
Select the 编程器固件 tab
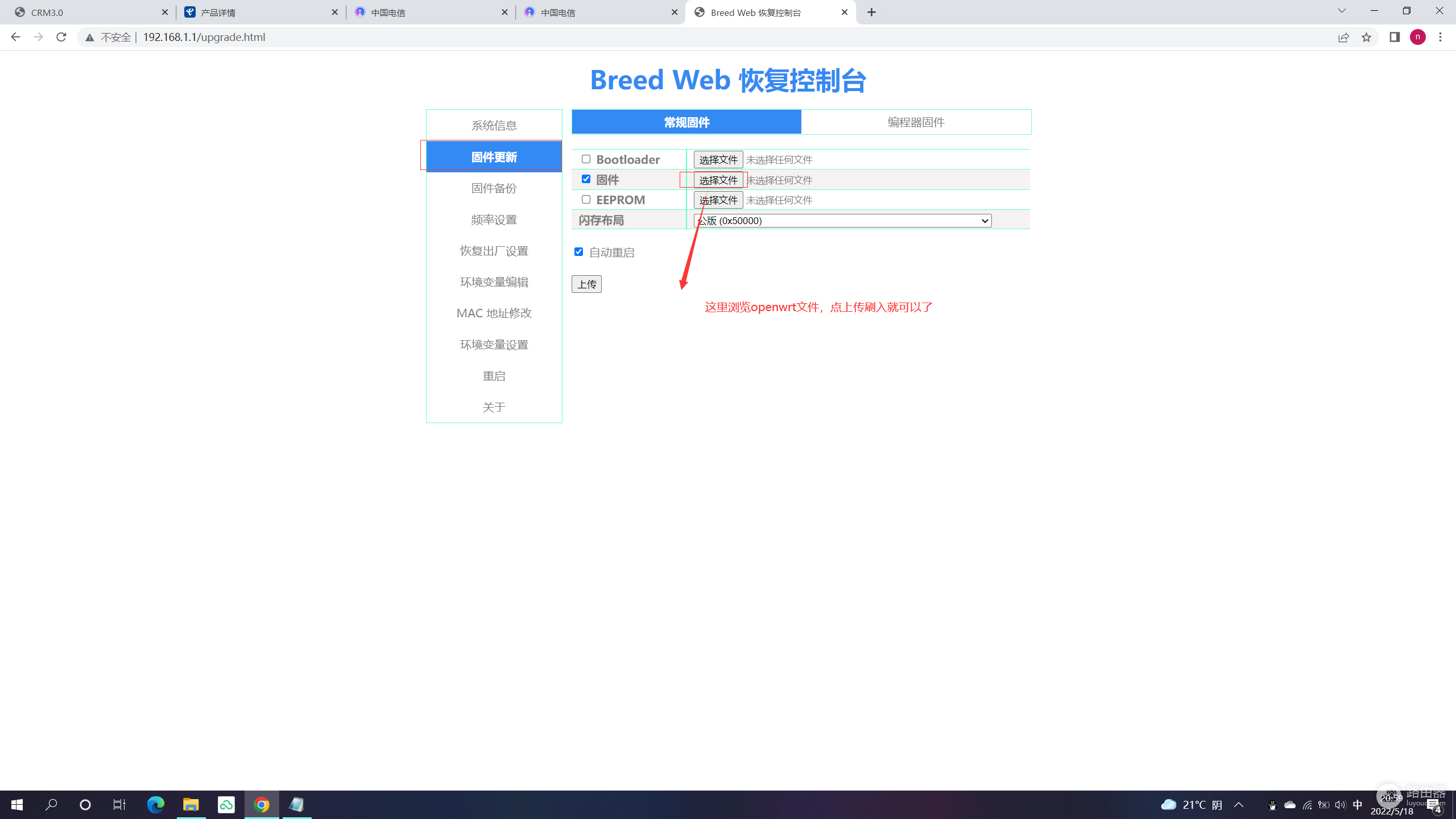click(916, 122)
